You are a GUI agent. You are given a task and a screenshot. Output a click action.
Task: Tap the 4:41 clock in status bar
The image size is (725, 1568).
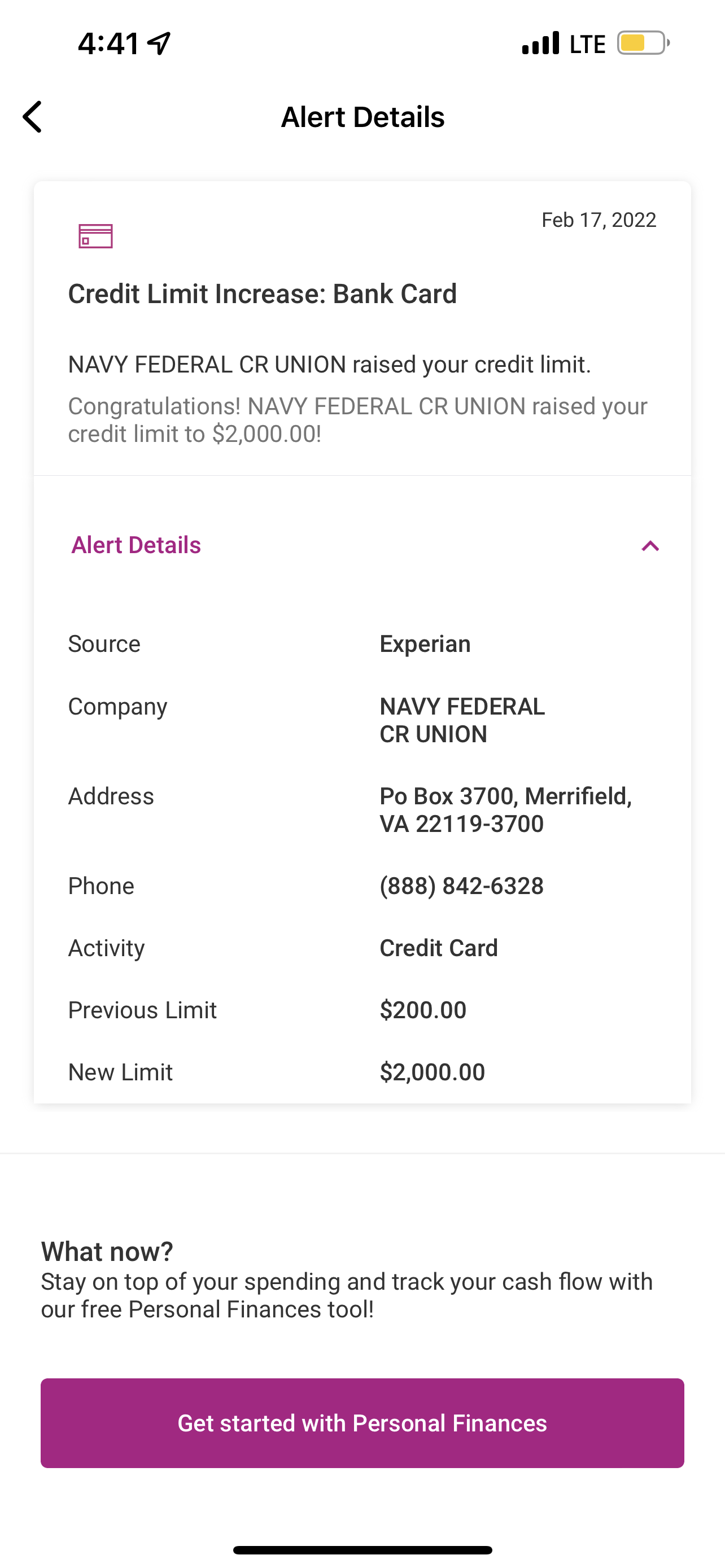109,44
